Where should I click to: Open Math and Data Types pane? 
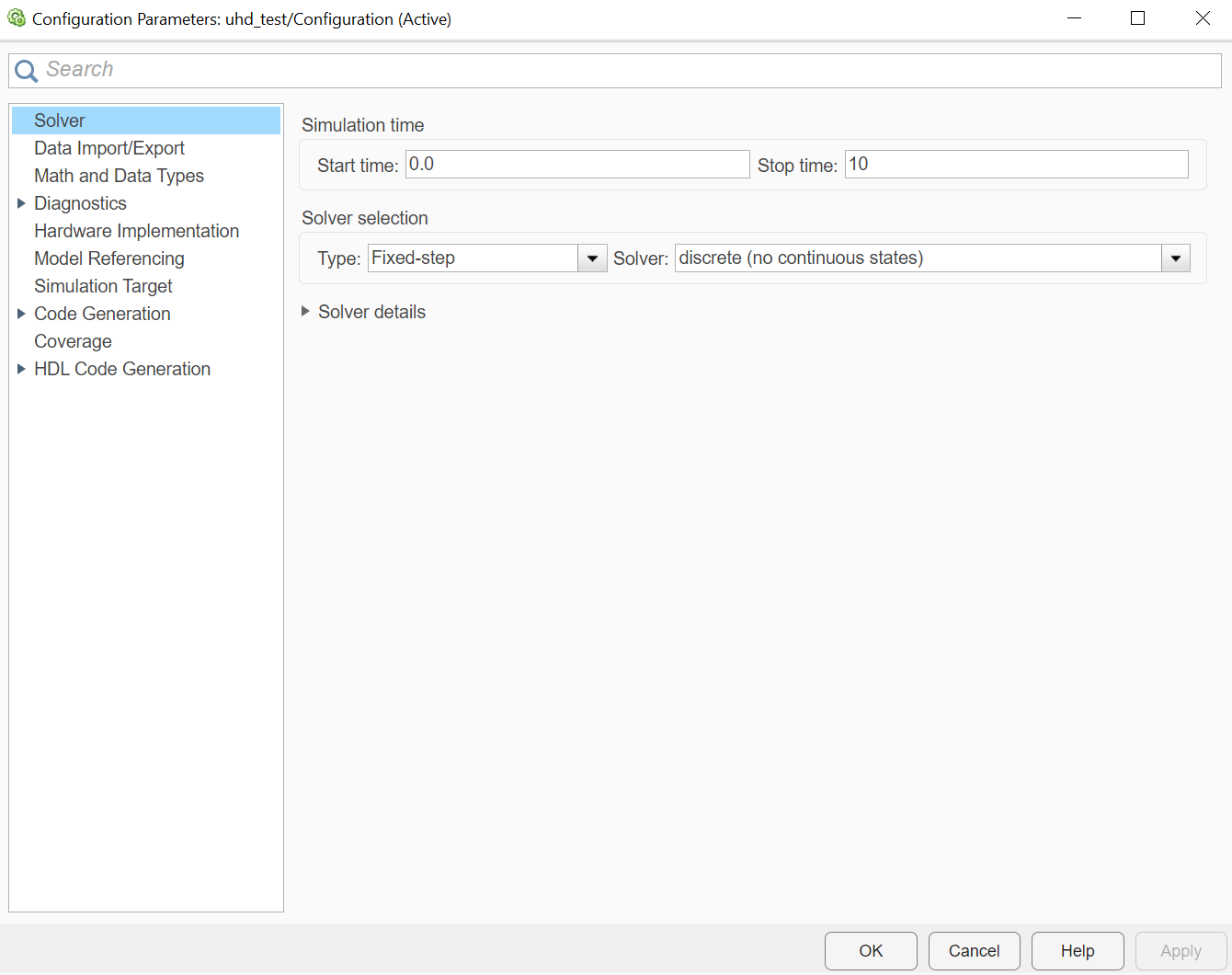coord(119,176)
